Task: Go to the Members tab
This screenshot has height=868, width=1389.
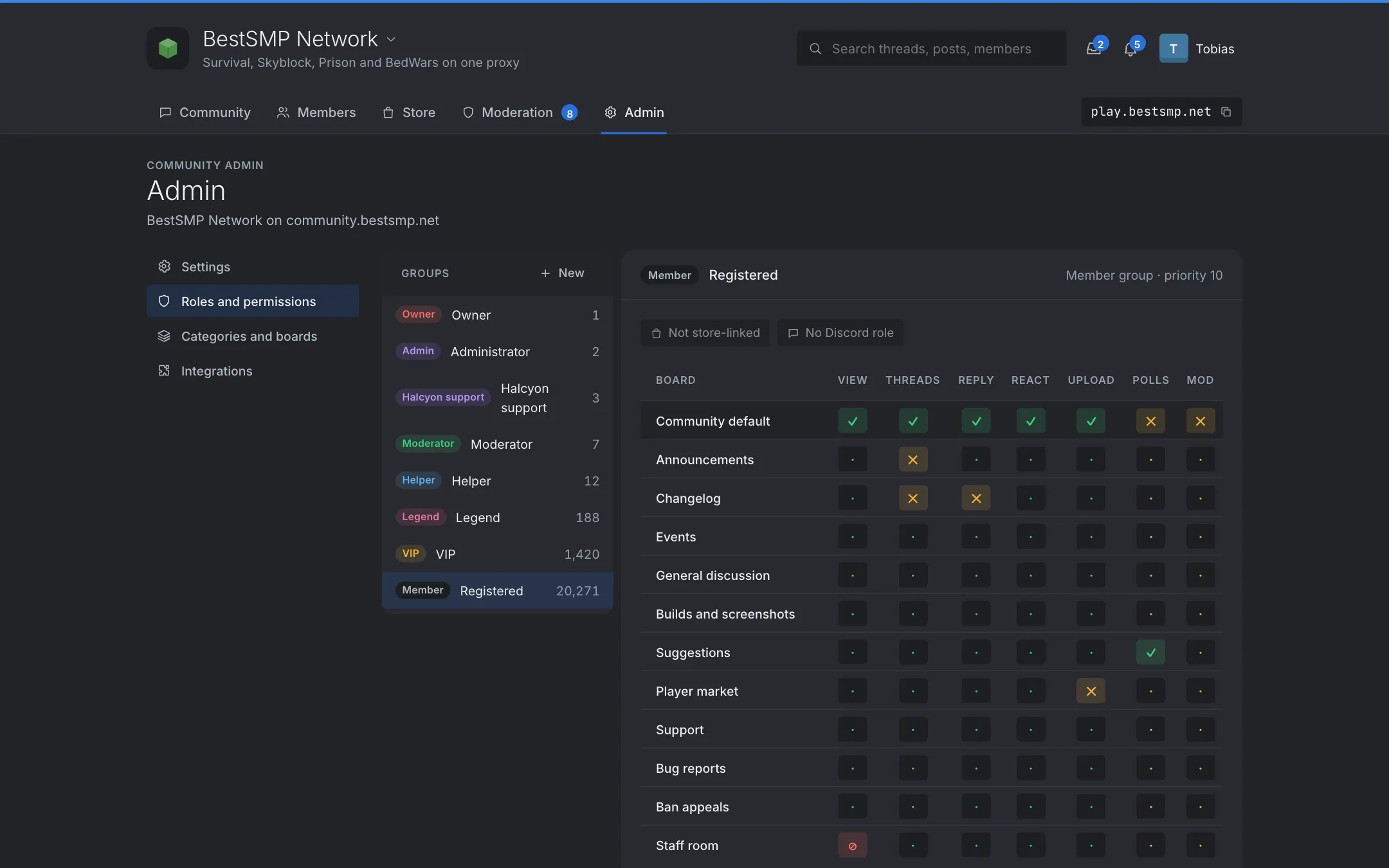Action: (316, 113)
